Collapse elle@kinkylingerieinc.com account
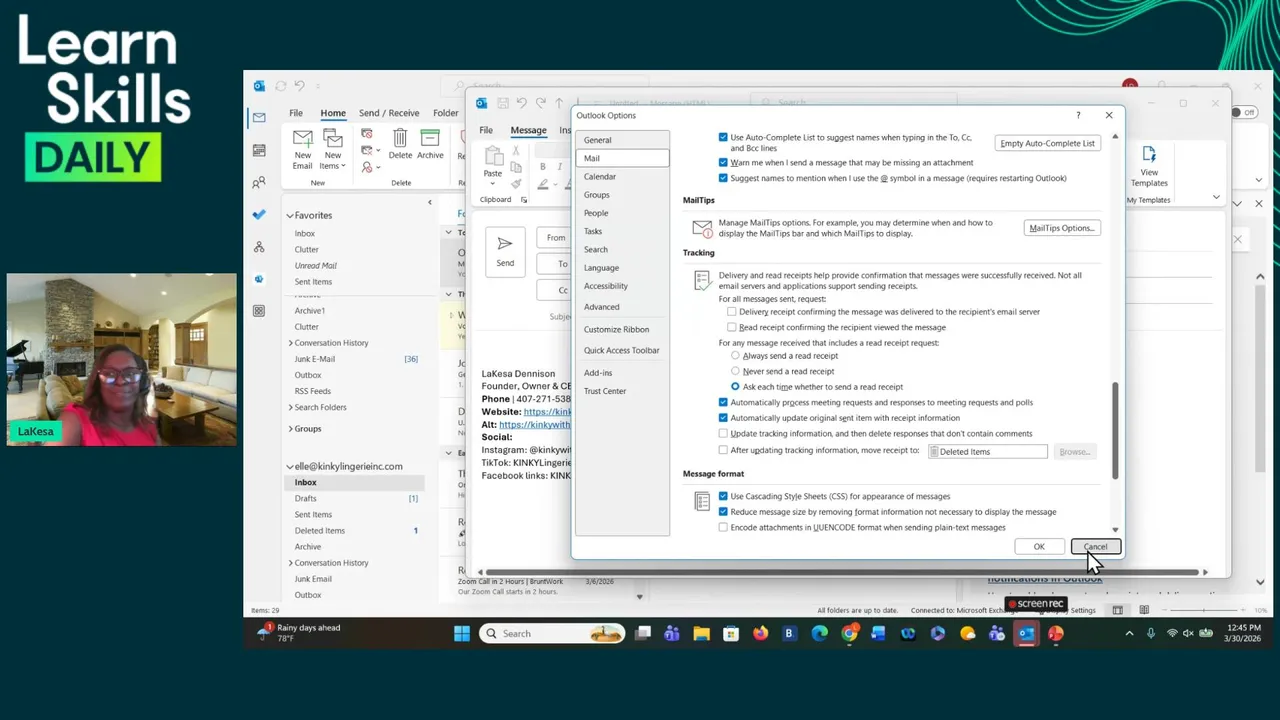 click(290, 466)
